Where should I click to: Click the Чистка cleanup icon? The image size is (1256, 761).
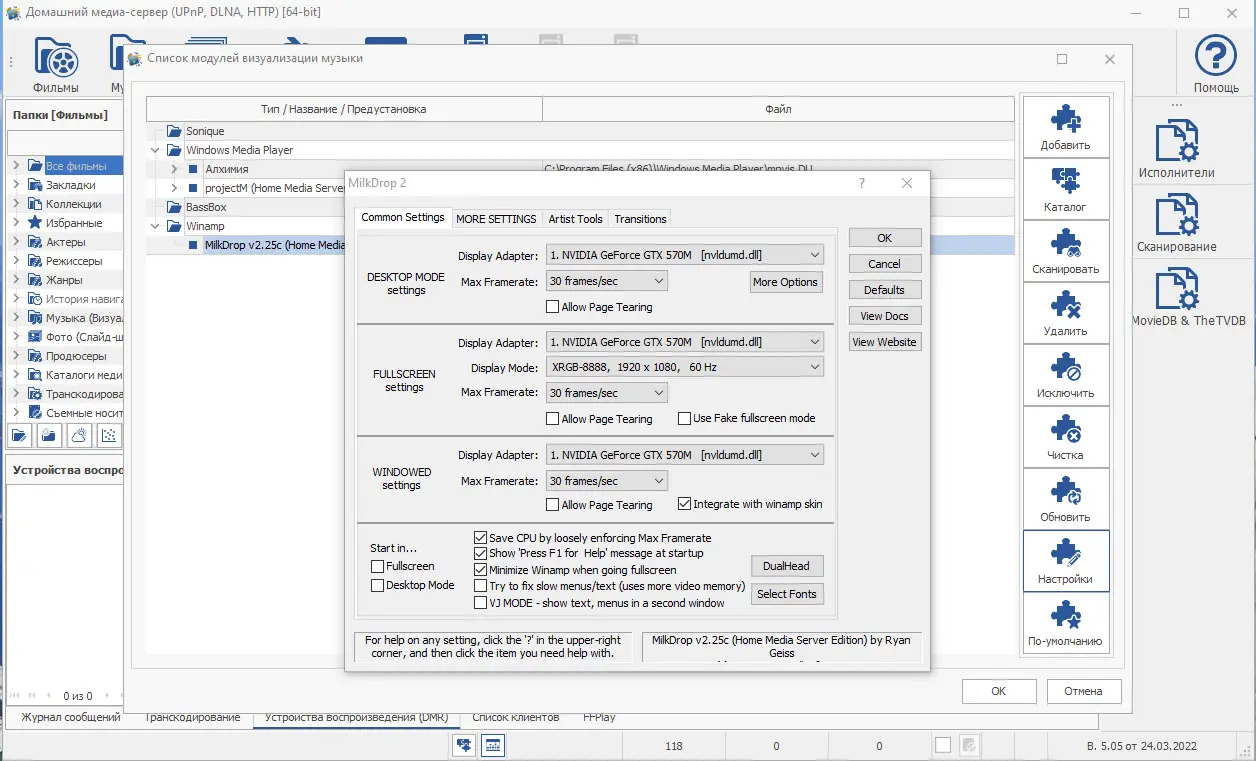[1065, 430]
